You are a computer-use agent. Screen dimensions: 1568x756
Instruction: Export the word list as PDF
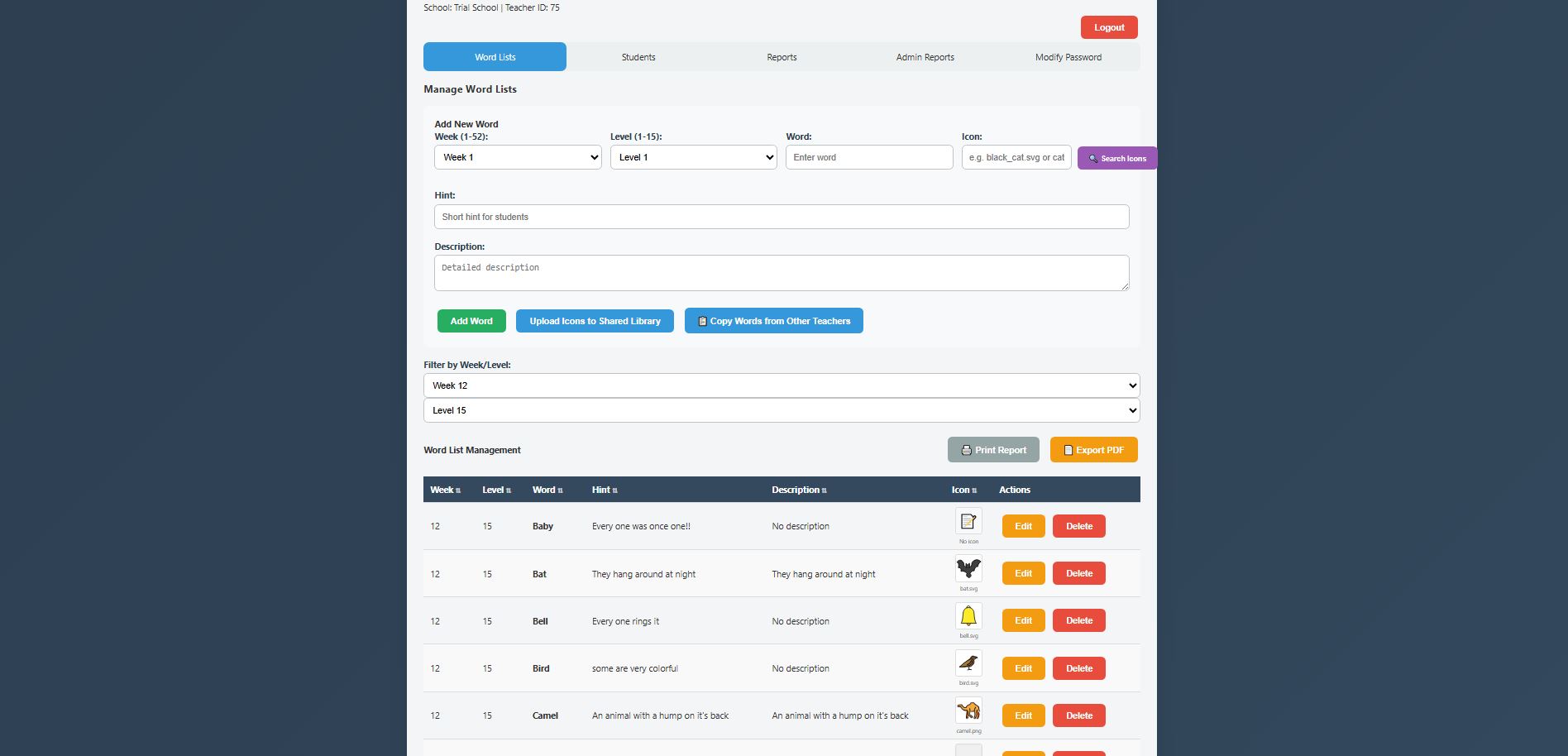(x=1093, y=450)
